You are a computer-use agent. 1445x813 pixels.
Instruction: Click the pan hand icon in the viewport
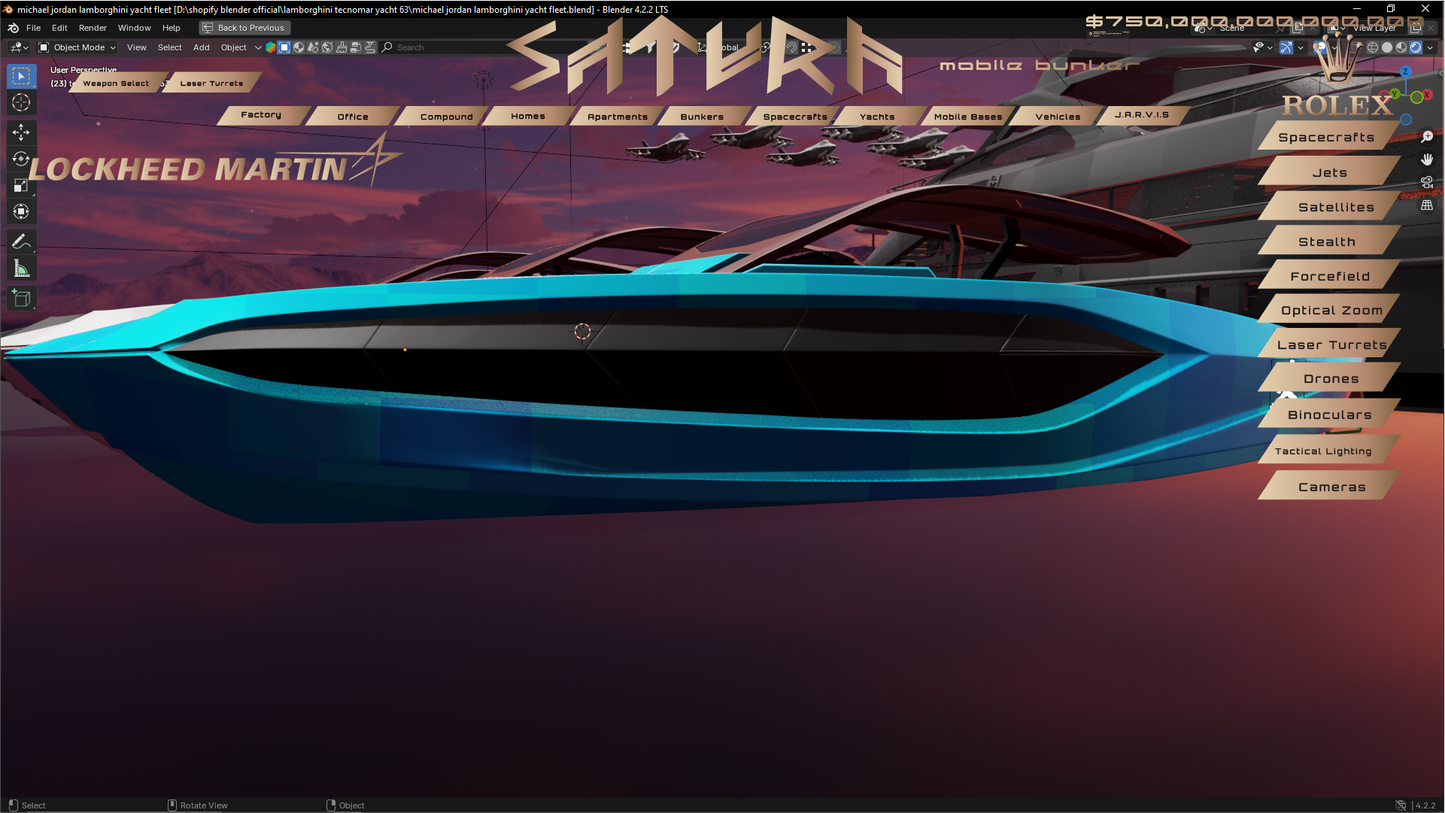1427,159
